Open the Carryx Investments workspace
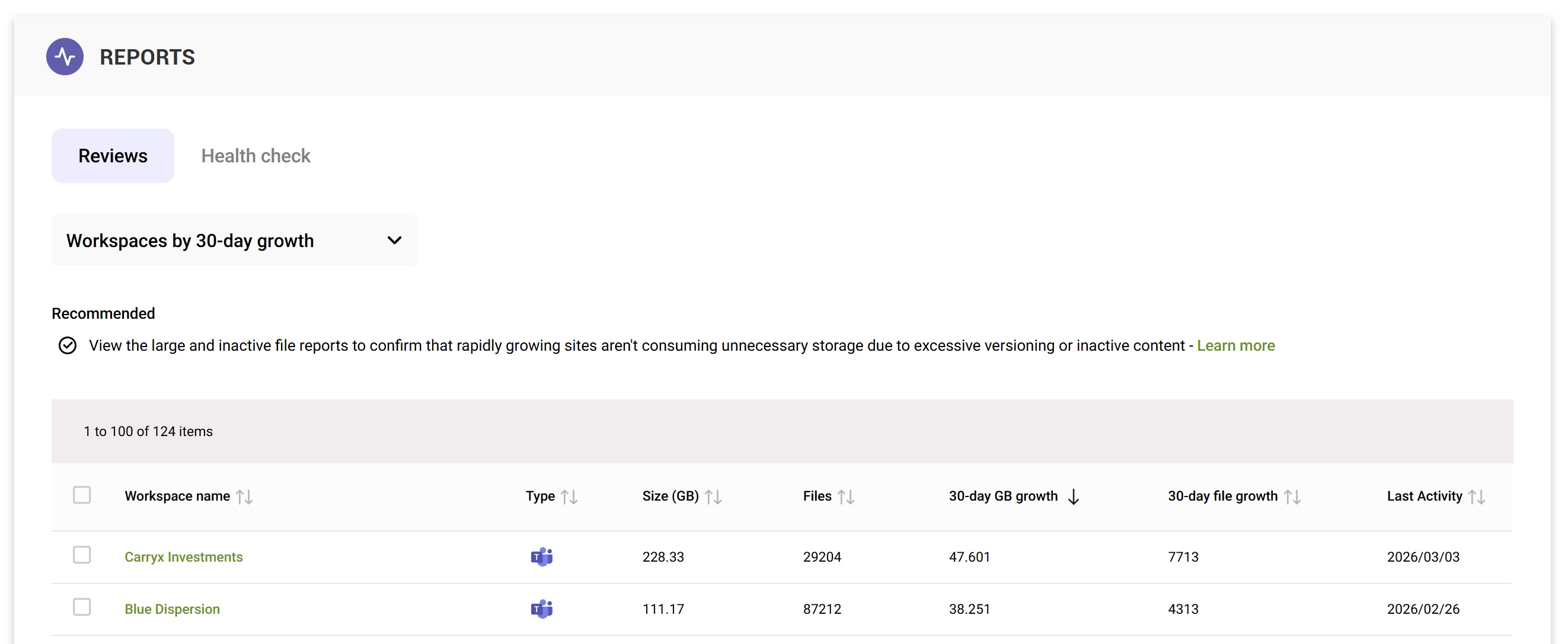This screenshot has height=644, width=1568. (183, 556)
